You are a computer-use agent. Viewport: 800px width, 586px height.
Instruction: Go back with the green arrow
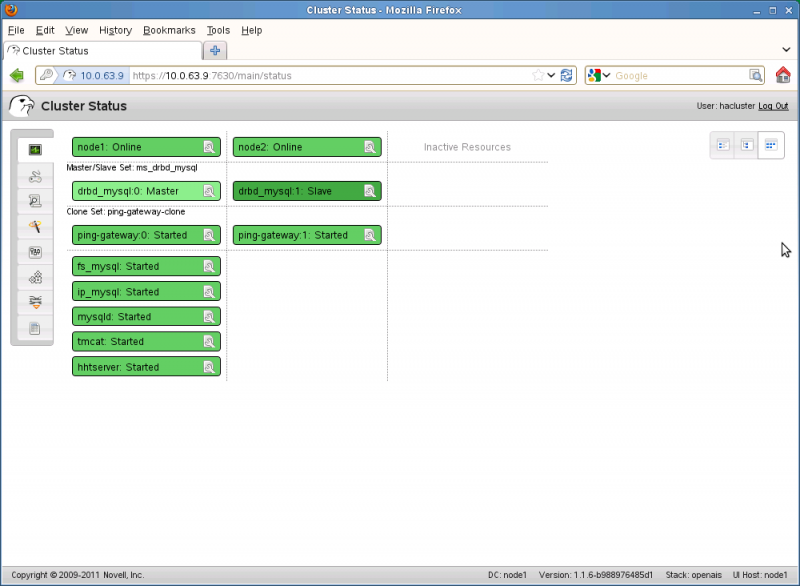17,75
